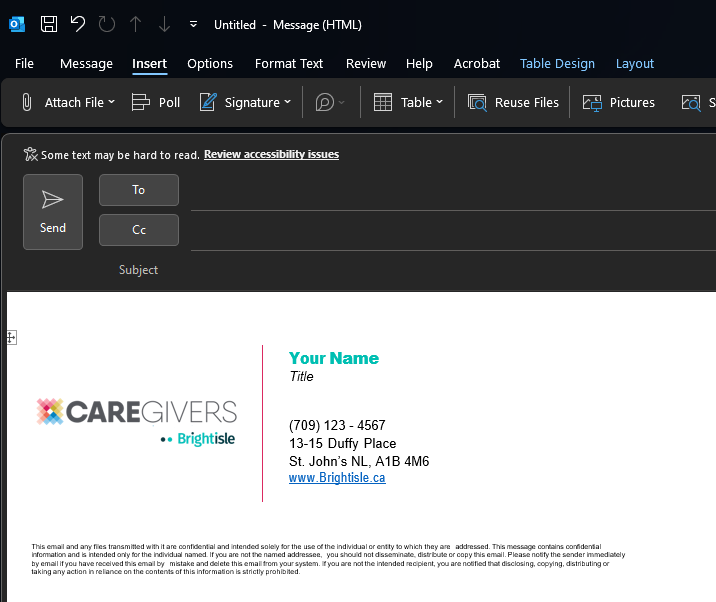Screen dimensions: 716x602
Task: Open the File menu
Action: [24, 63]
